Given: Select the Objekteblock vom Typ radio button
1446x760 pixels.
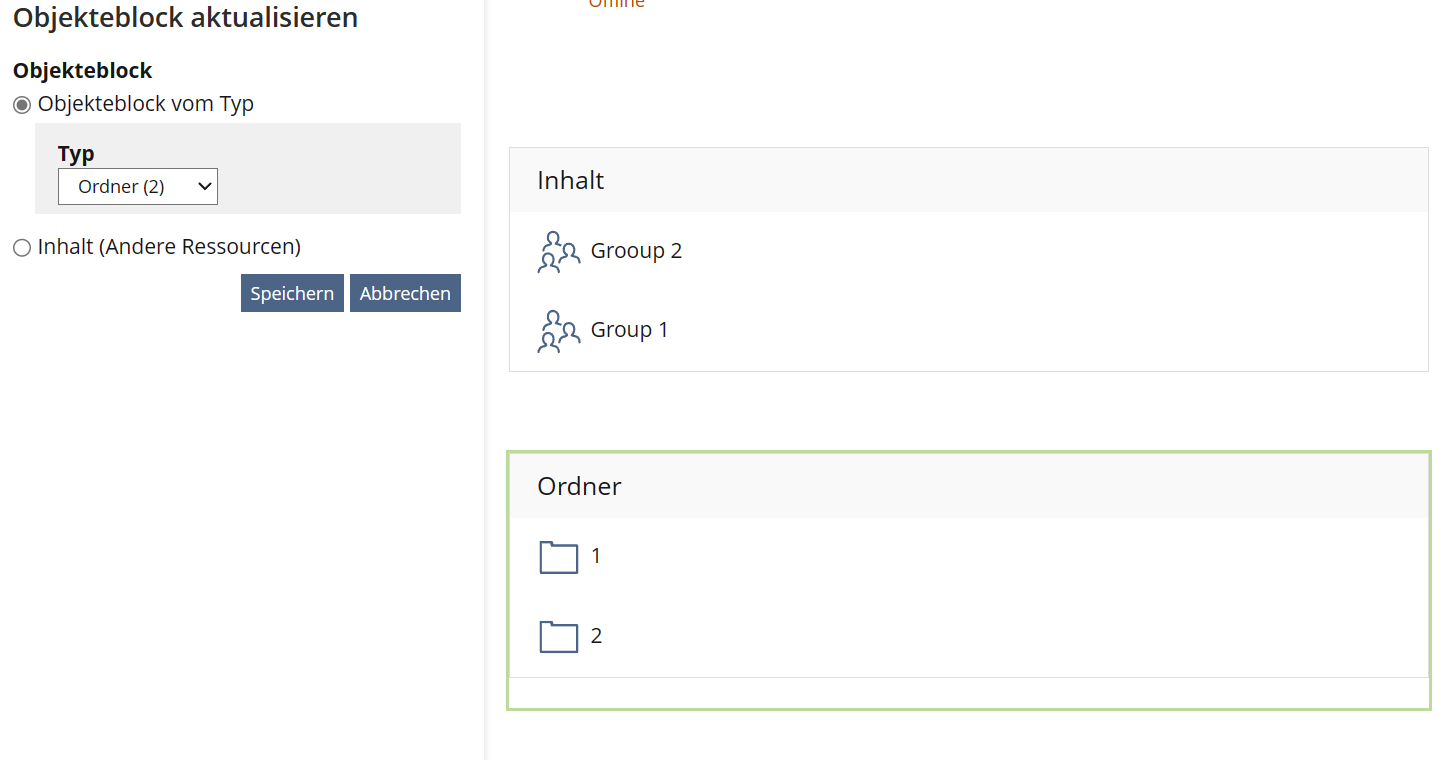Looking at the screenshot, I should pos(22,105).
